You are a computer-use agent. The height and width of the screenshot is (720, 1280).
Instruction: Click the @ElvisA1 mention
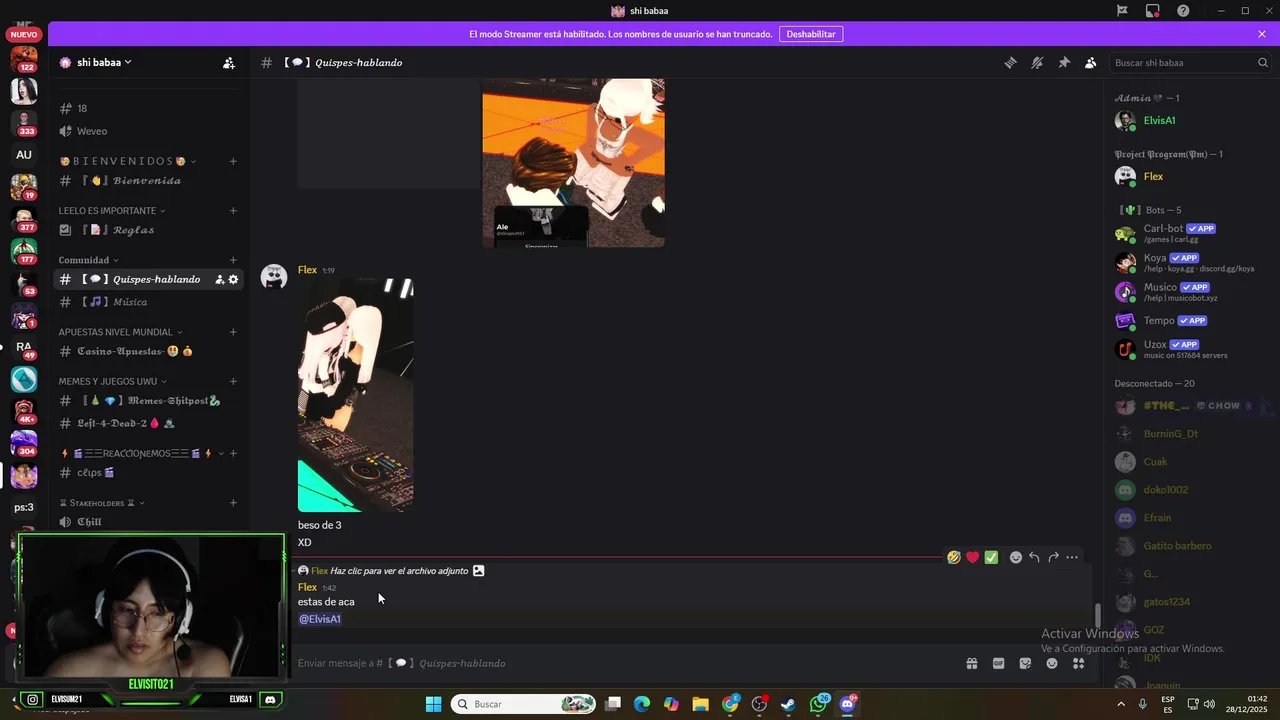click(x=320, y=619)
